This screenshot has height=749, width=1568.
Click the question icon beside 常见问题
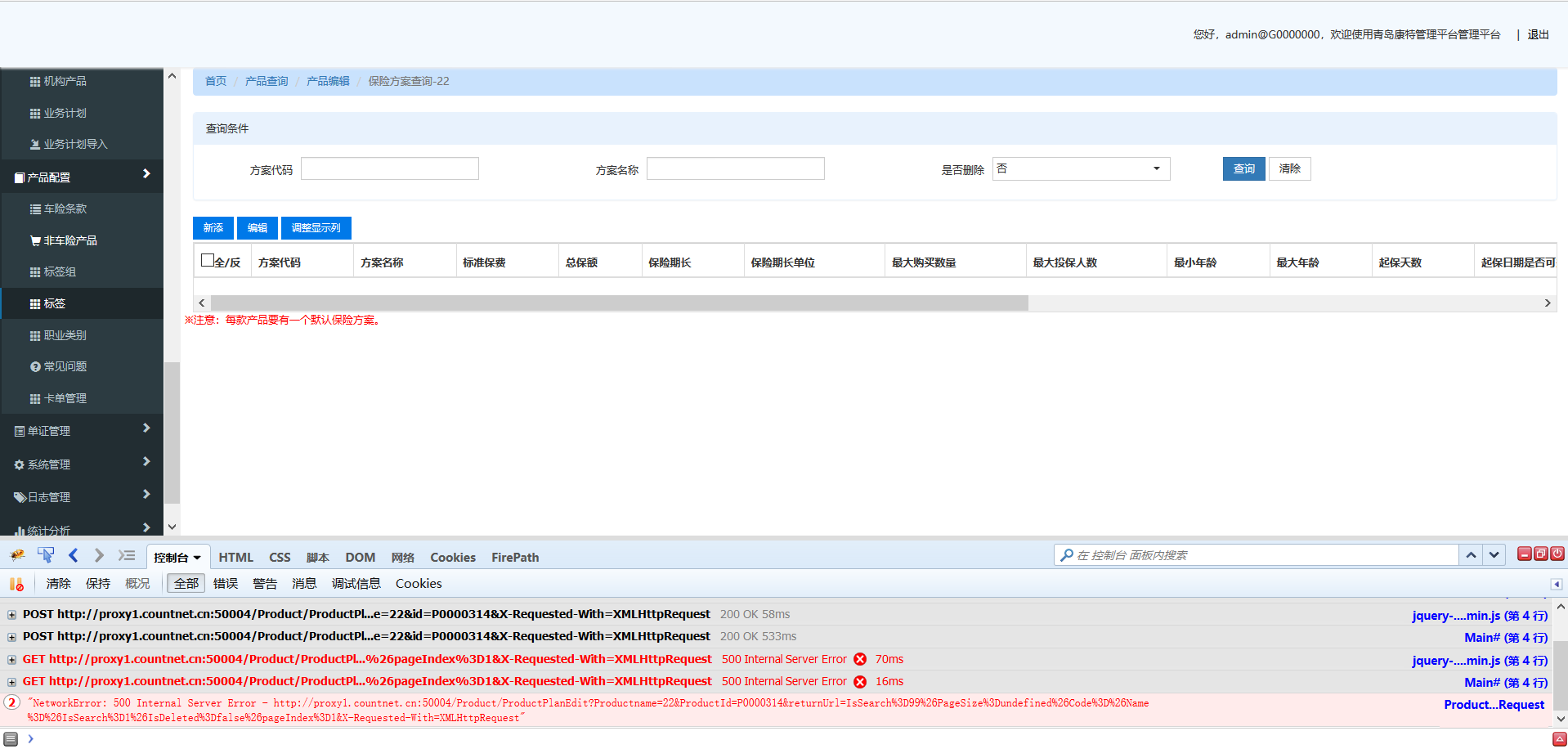35,367
